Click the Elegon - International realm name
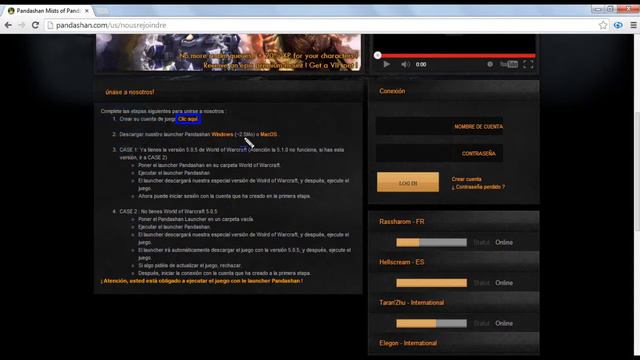Viewport: 640px width, 360px height. (x=408, y=343)
